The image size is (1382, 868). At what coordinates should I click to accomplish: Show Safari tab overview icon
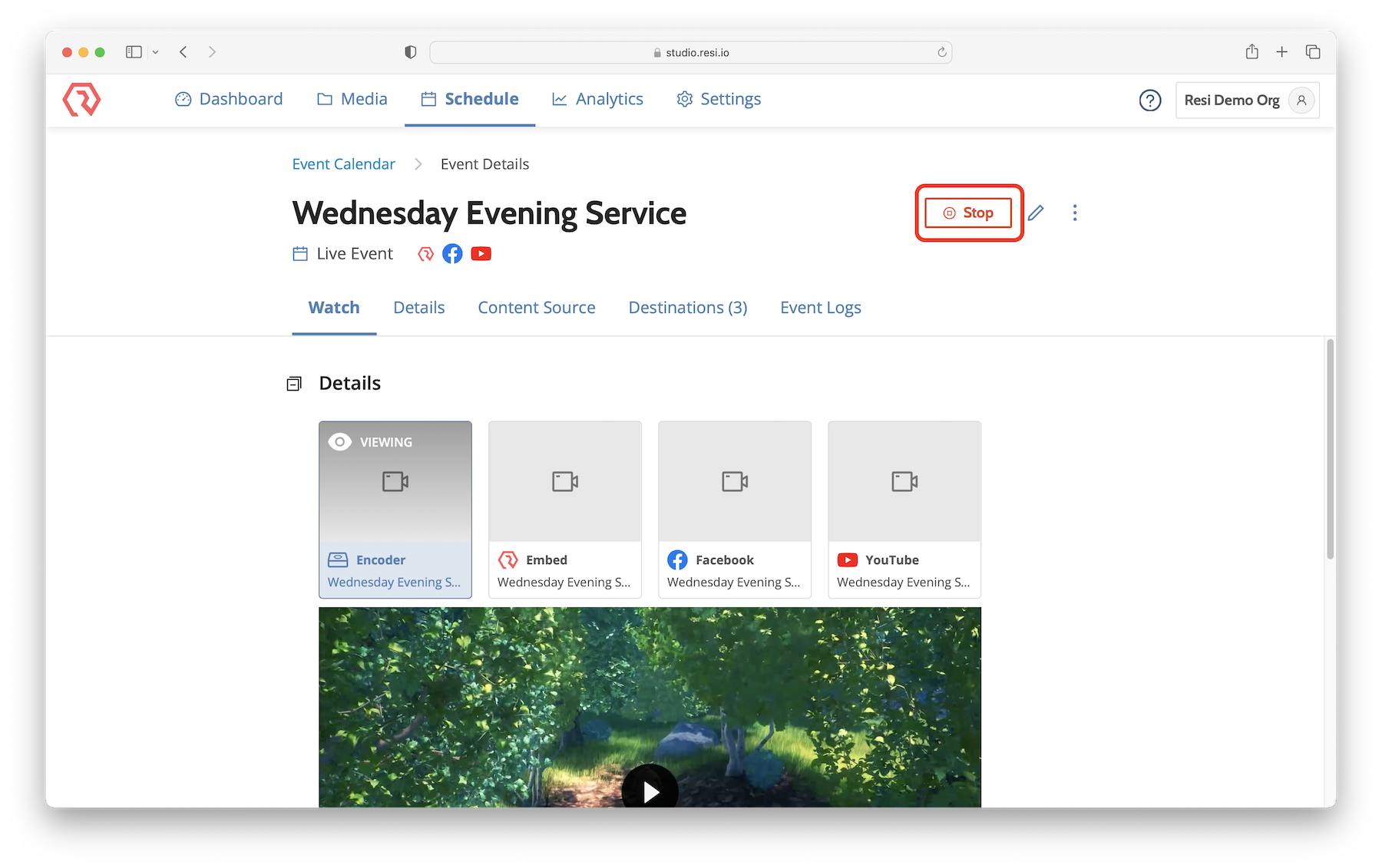[x=1312, y=52]
